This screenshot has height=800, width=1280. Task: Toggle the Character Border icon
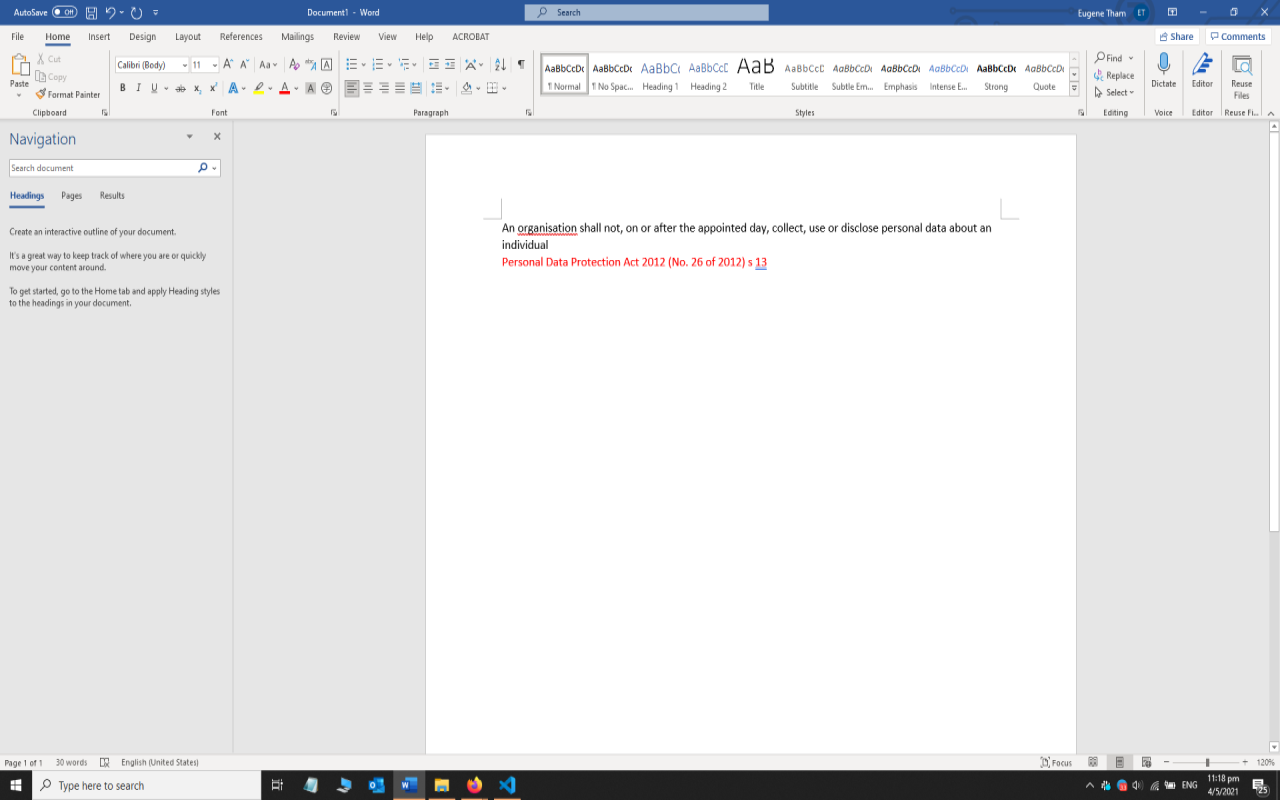[x=326, y=64]
